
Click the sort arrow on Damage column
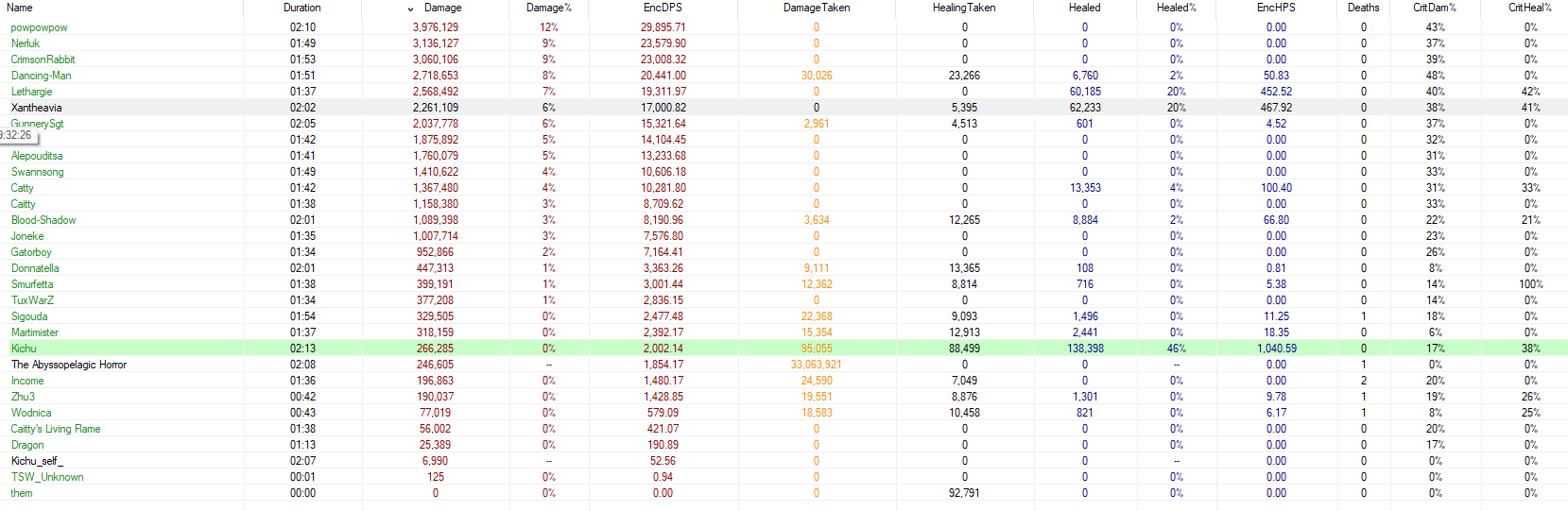click(x=410, y=9)
